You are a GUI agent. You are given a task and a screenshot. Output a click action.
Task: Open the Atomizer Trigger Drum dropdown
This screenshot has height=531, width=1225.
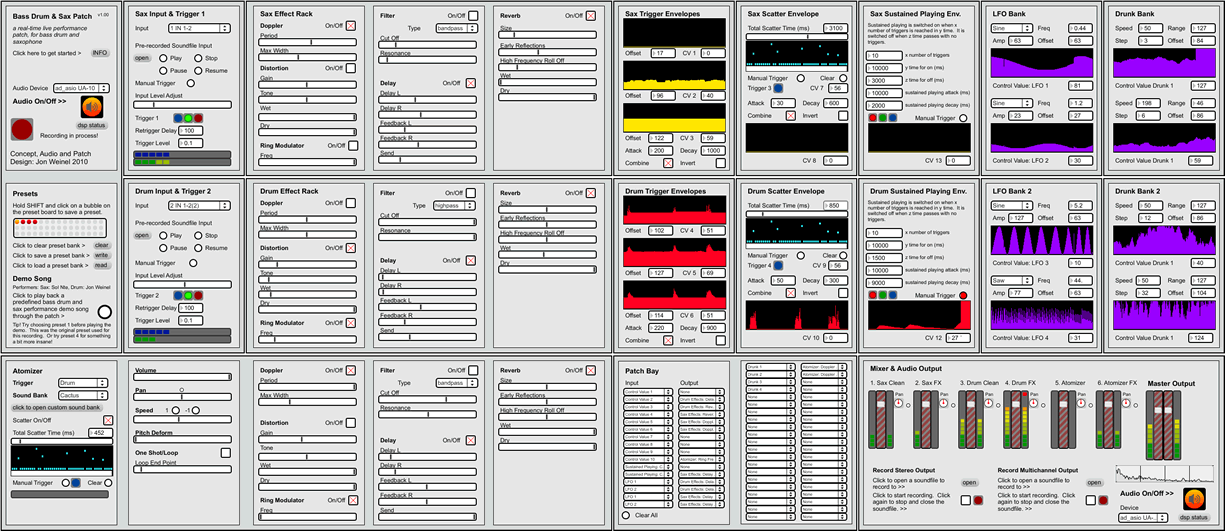(x=83, y=382)
